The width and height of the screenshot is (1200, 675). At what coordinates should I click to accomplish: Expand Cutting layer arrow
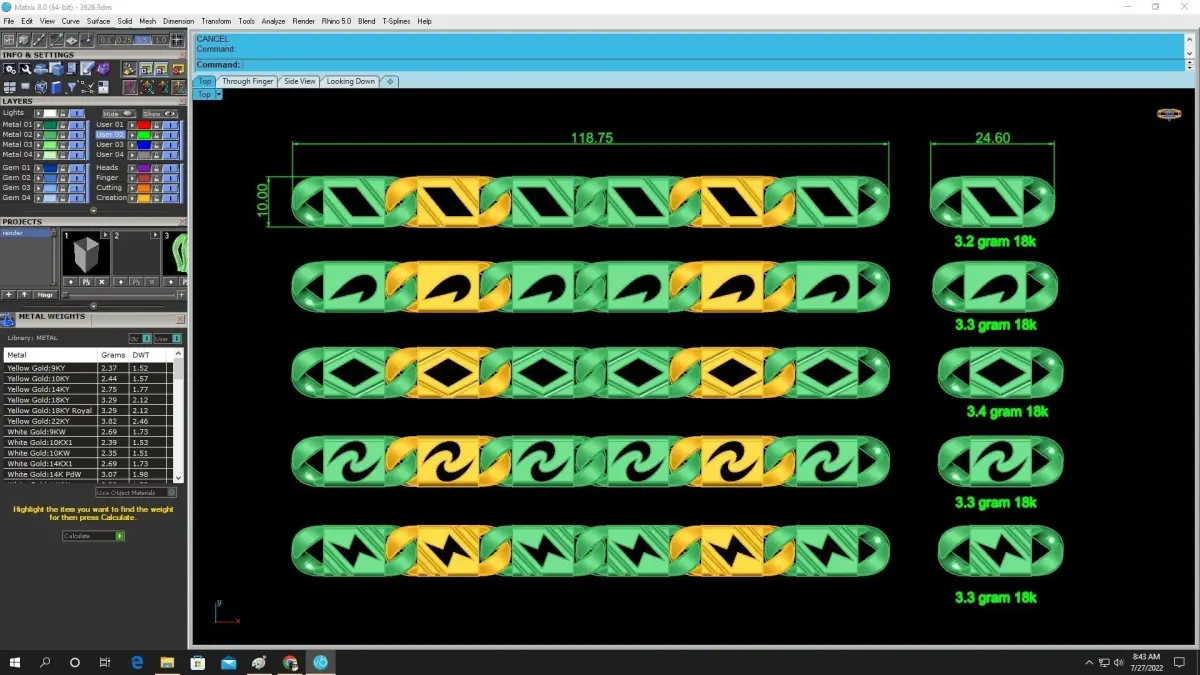(132, 188)
